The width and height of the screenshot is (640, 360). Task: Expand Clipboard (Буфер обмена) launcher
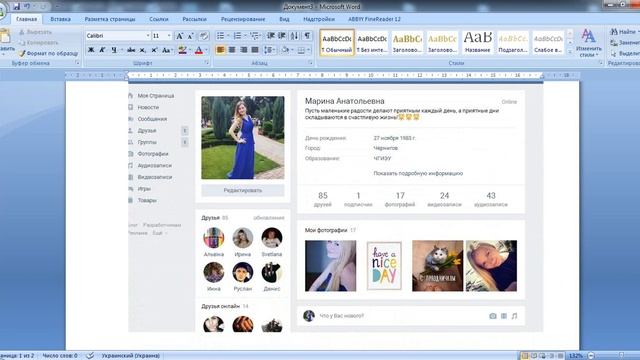click(77, 63)
